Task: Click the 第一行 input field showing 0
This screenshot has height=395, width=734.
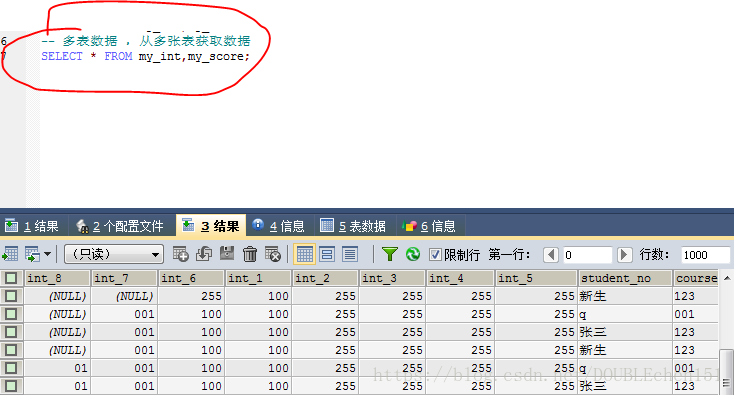Action: tap(587, 255)
